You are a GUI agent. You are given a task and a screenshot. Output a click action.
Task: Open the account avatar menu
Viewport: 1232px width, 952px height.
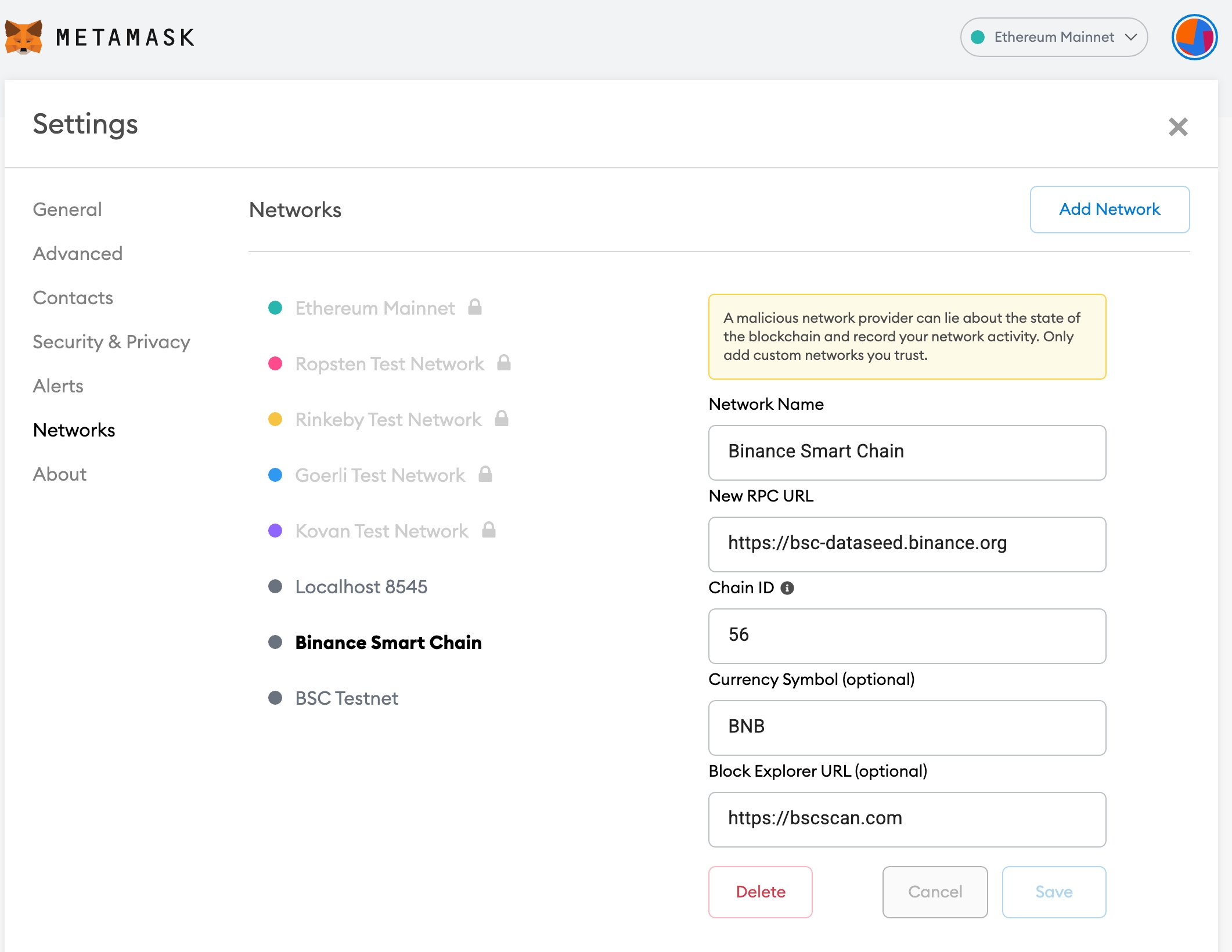(x=1194, y=37)
